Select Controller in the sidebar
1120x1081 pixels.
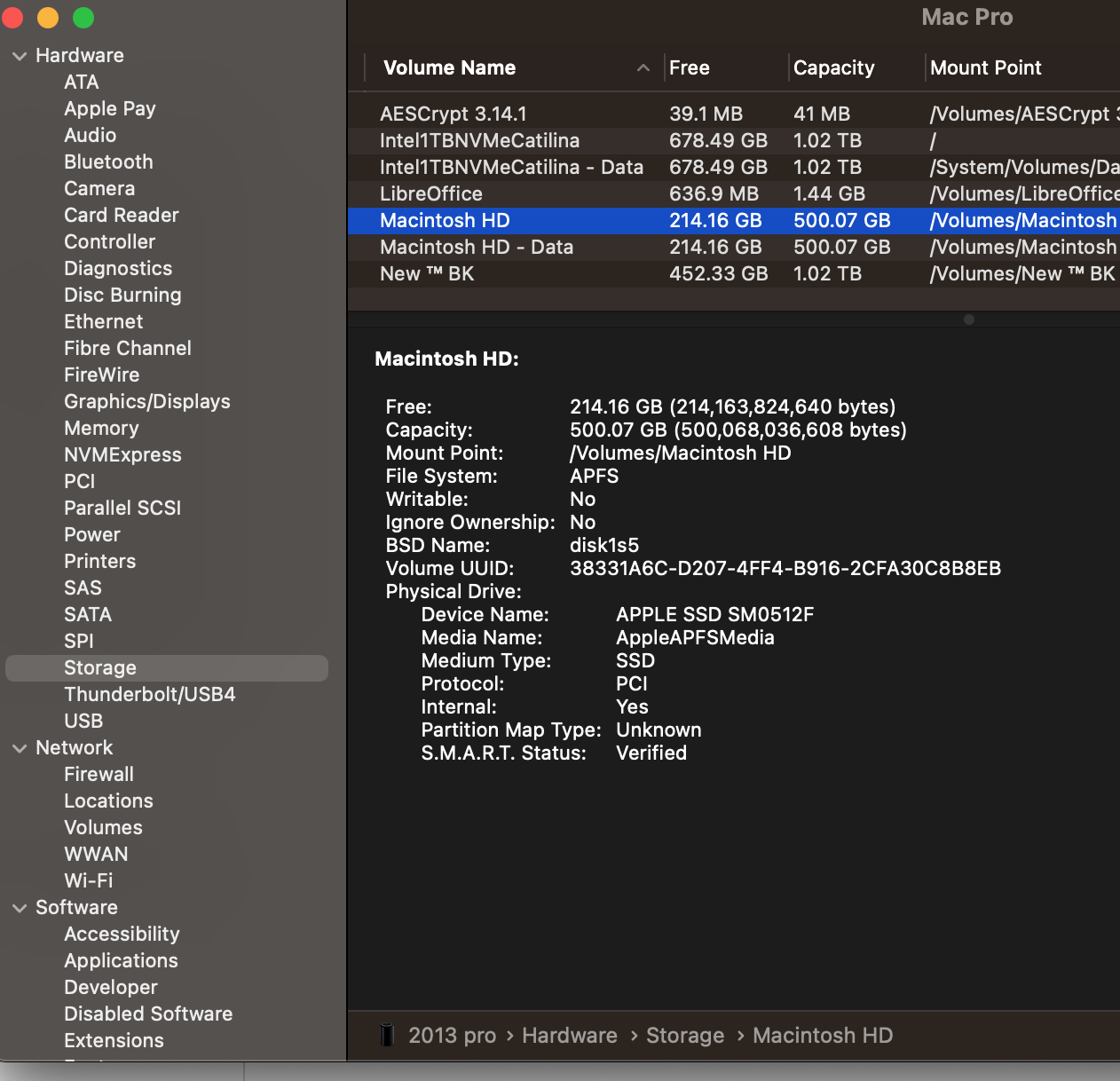[110, 242]
